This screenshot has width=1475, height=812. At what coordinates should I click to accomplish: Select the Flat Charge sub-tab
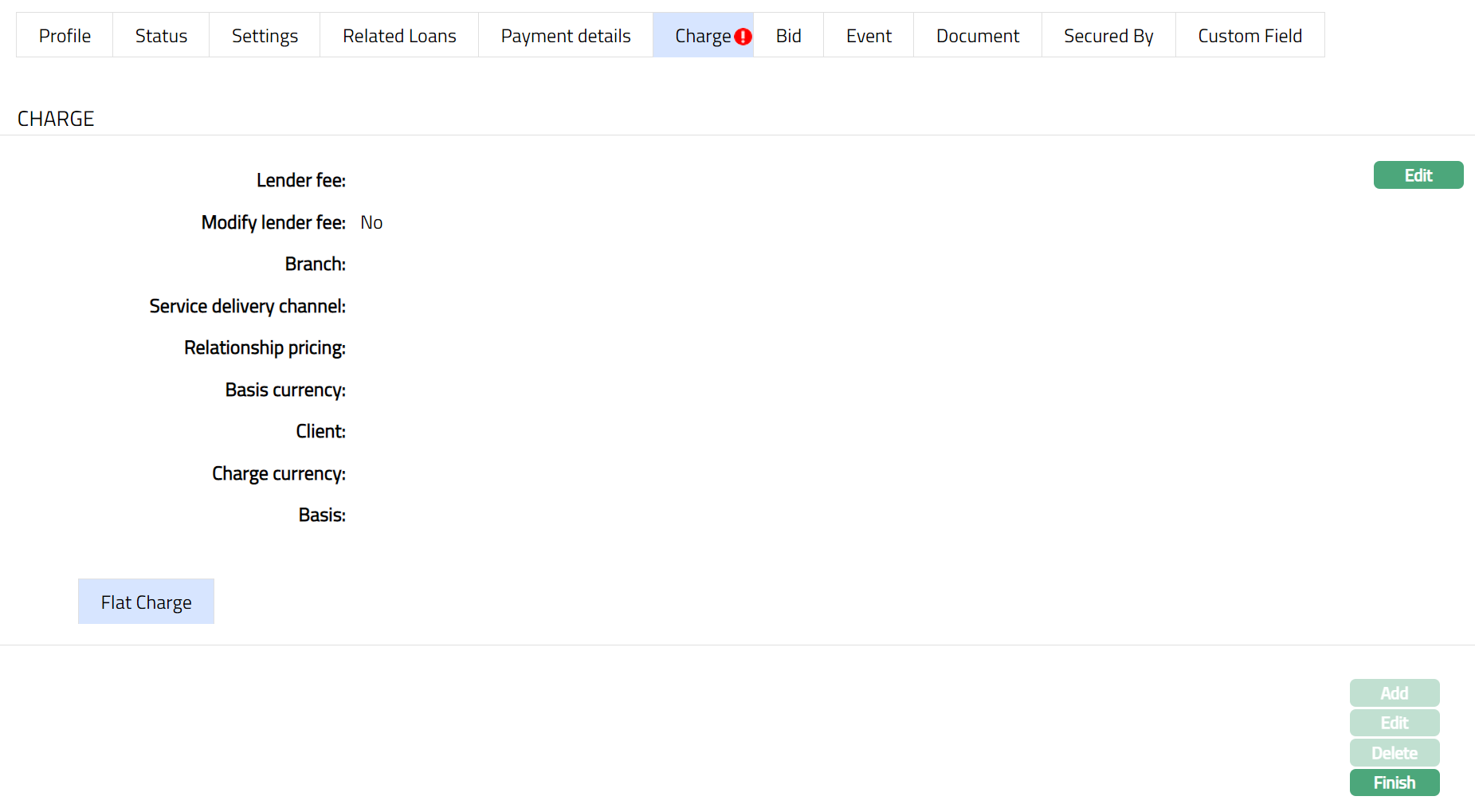point(146,602)
